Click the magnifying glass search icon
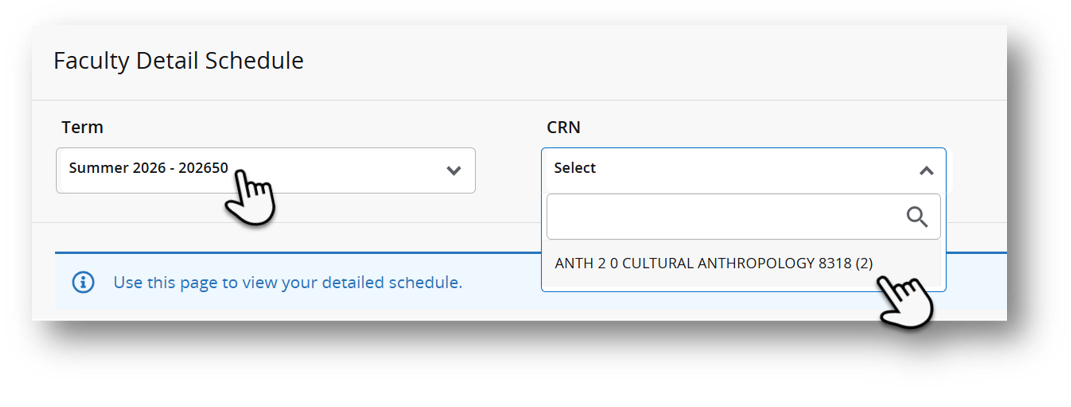This screenshot has width=1071, height=407. pyautogui.click(x=917, y=217)
